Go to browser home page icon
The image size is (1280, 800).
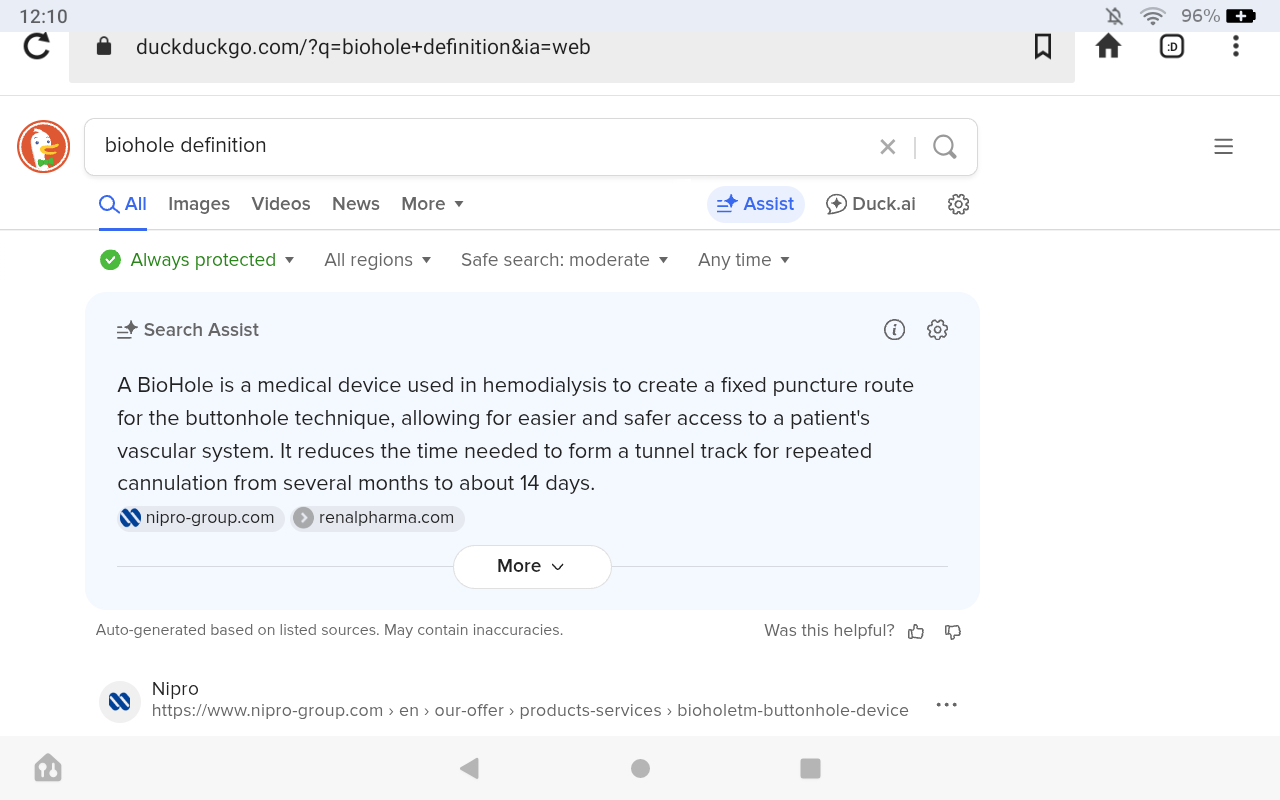(1108, 46)
